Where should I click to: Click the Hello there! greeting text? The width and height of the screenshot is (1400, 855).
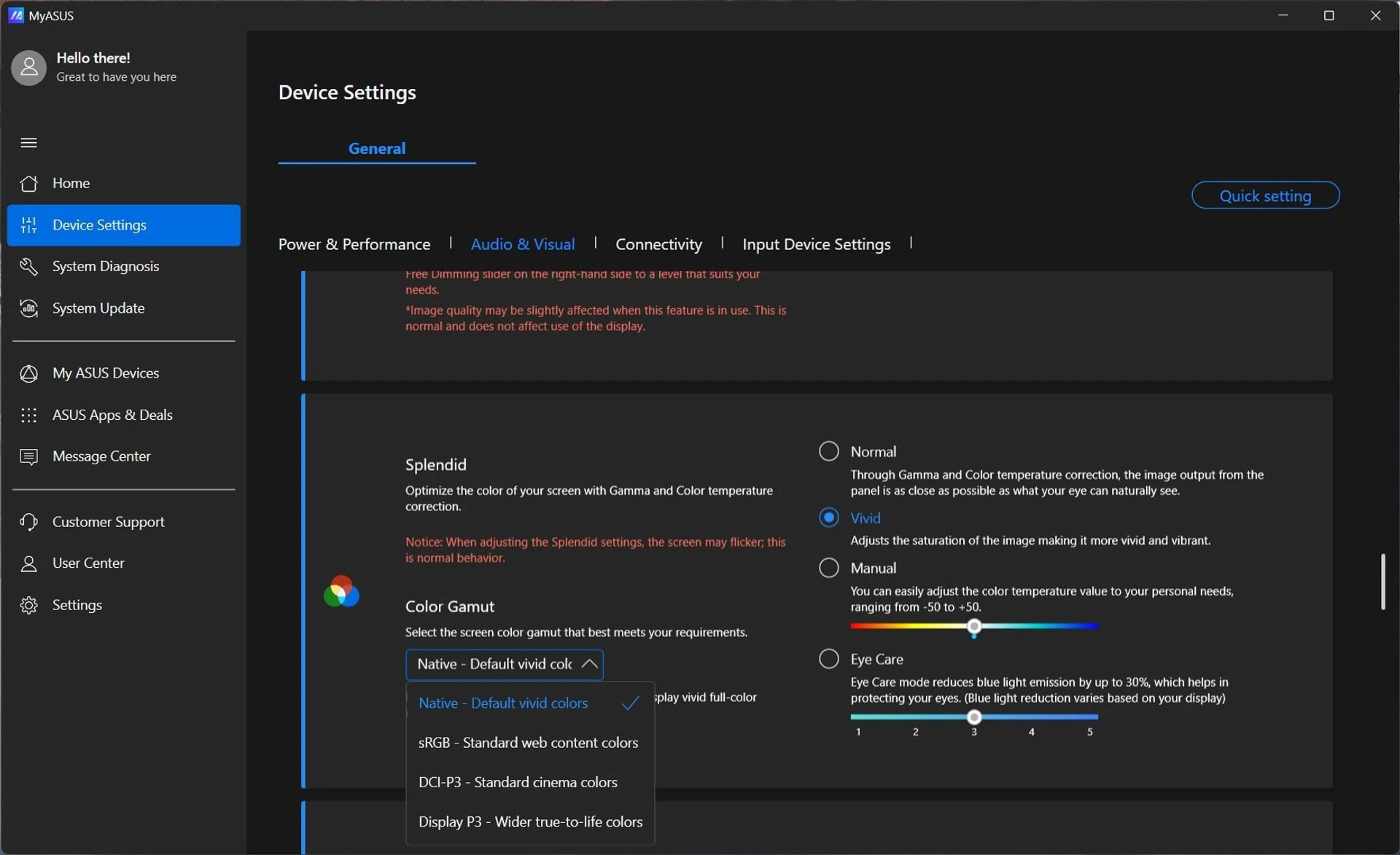pos(93,58)
